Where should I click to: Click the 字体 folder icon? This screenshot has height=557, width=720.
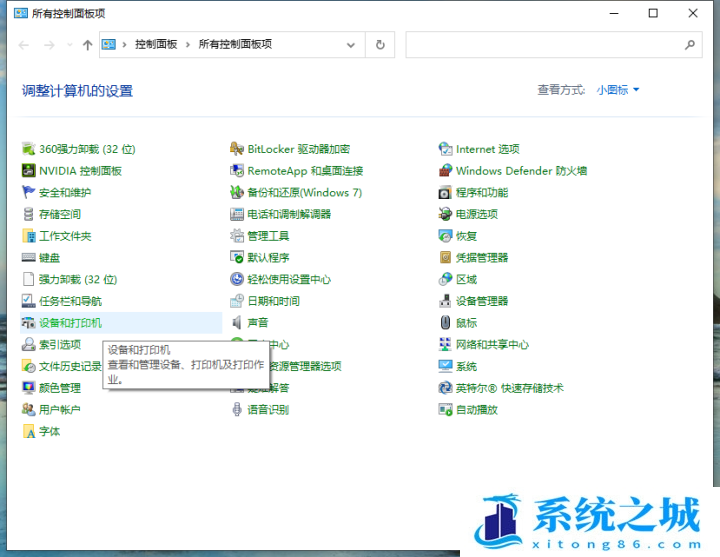tap(28, 431)
